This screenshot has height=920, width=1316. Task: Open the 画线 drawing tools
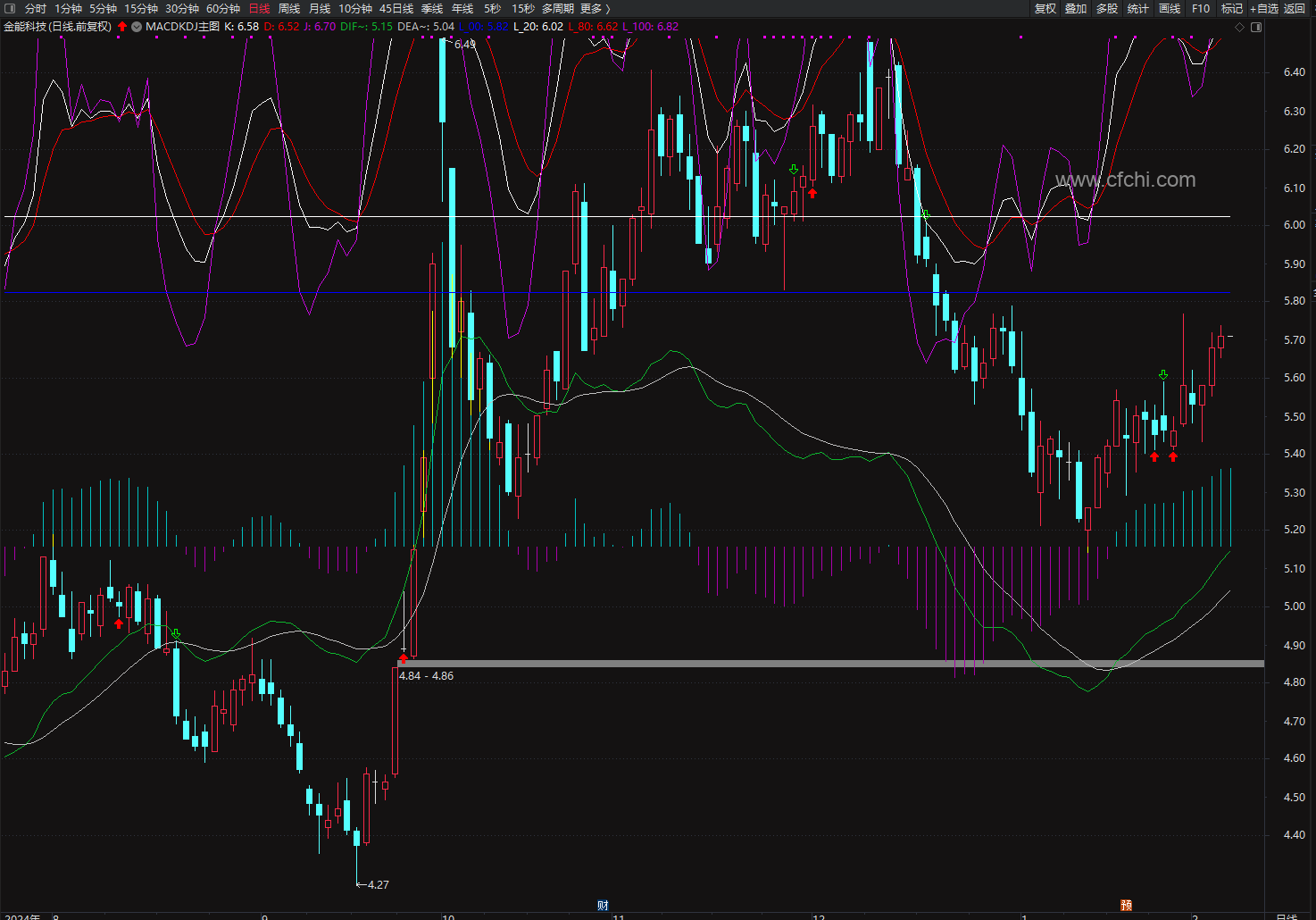(1170, 8)
